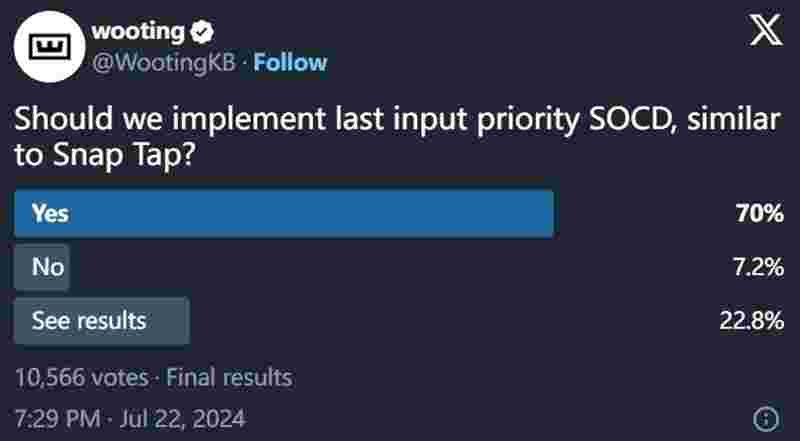Click the verified checkmark badge beside wooting
This screenshot has height=441, width=800.
(x=202, y=32)
